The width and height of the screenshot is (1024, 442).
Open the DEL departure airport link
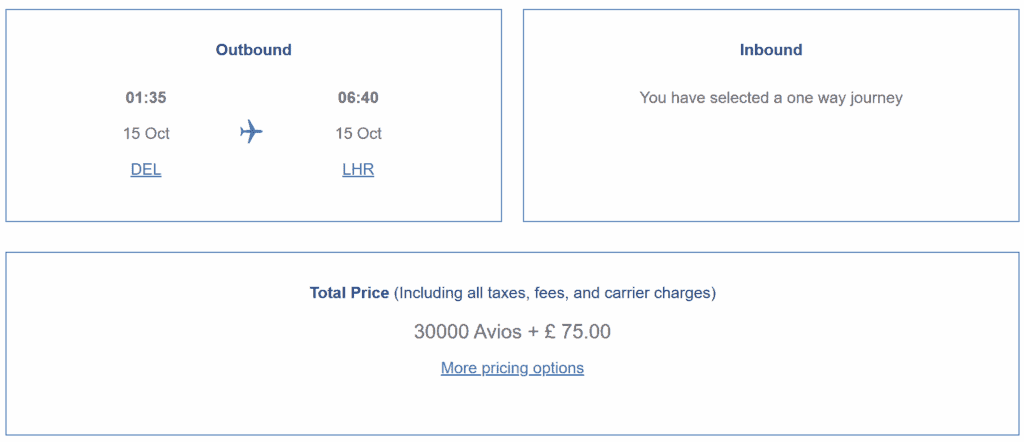tap(146, 170)
